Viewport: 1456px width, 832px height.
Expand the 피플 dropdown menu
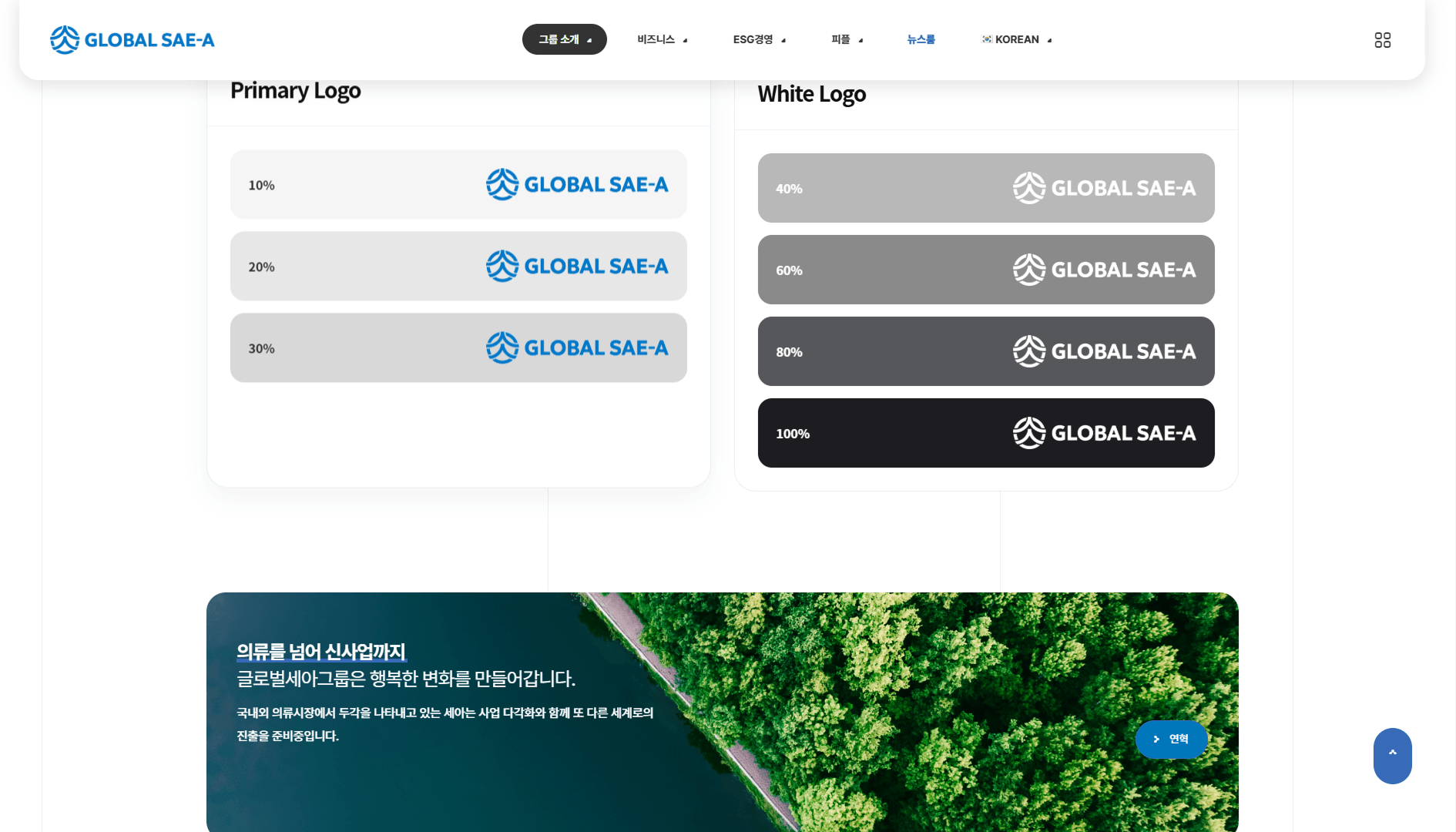pyautogui.click(x=847, y=39)
